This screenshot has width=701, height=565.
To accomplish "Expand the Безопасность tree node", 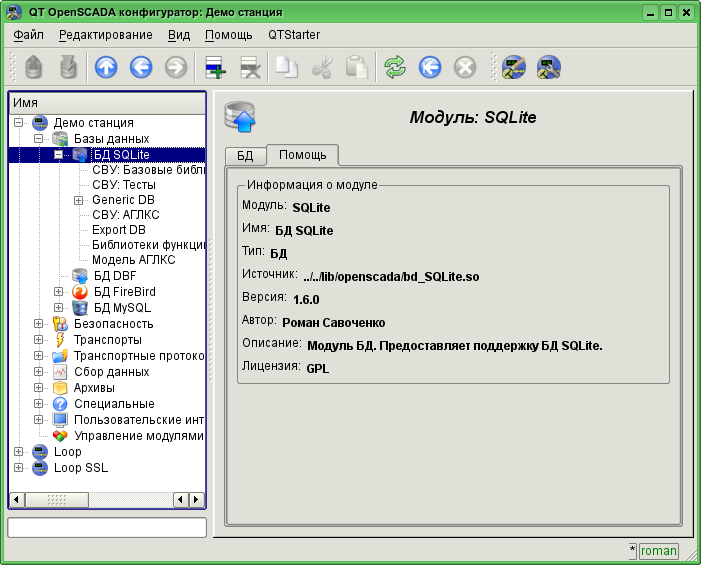I will [38, 324].
